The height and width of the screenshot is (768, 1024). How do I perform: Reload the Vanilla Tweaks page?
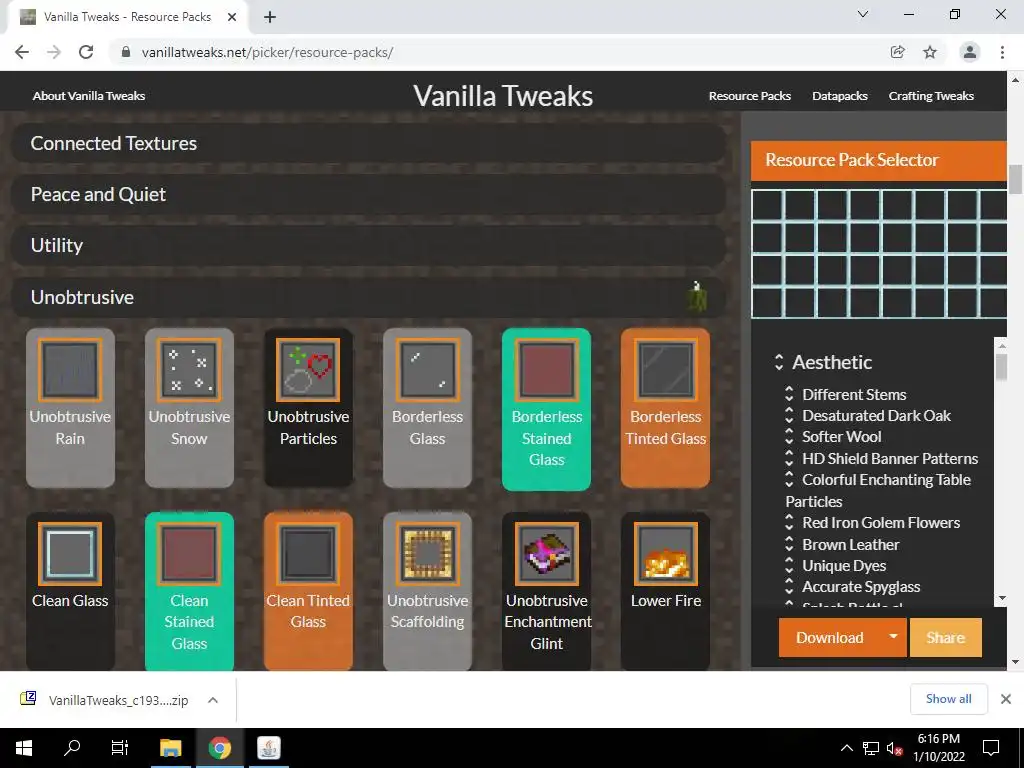86,52
